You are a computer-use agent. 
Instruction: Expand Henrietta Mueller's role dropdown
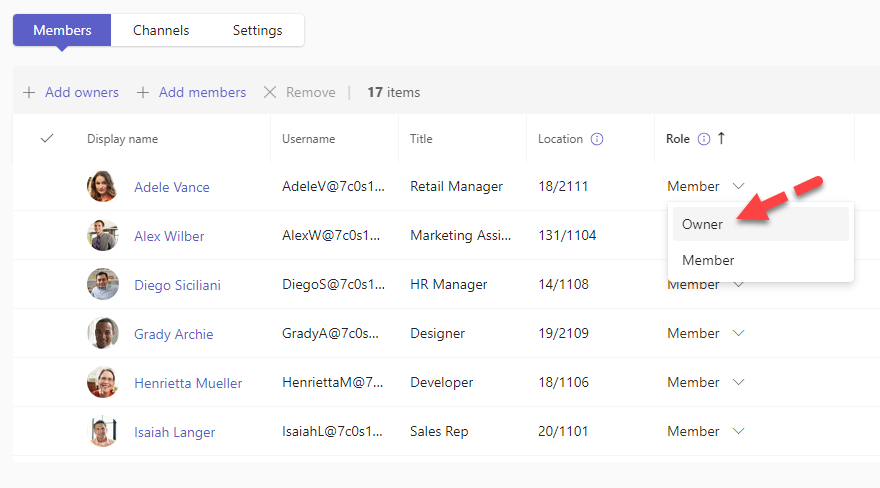(x=739, y=382)
